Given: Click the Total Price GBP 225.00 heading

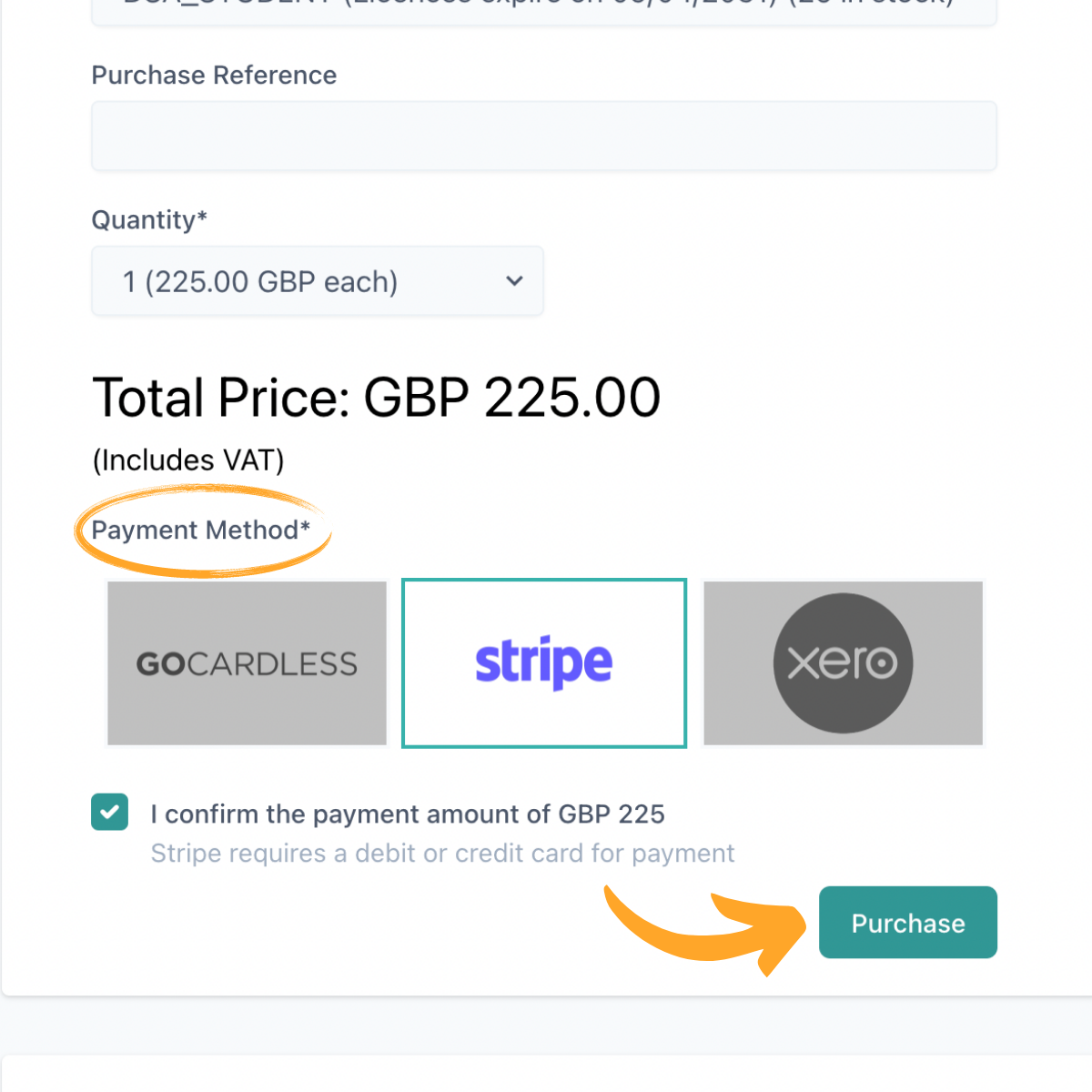Looking at the screenshot, I should point(377,398).
